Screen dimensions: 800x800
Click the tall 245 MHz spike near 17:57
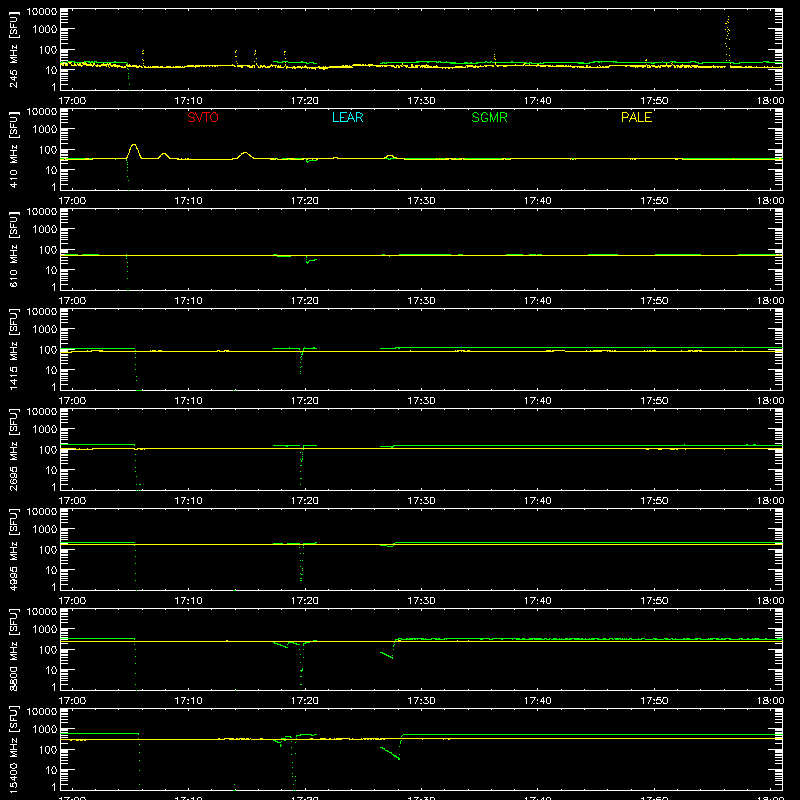[x=728, y=39]
